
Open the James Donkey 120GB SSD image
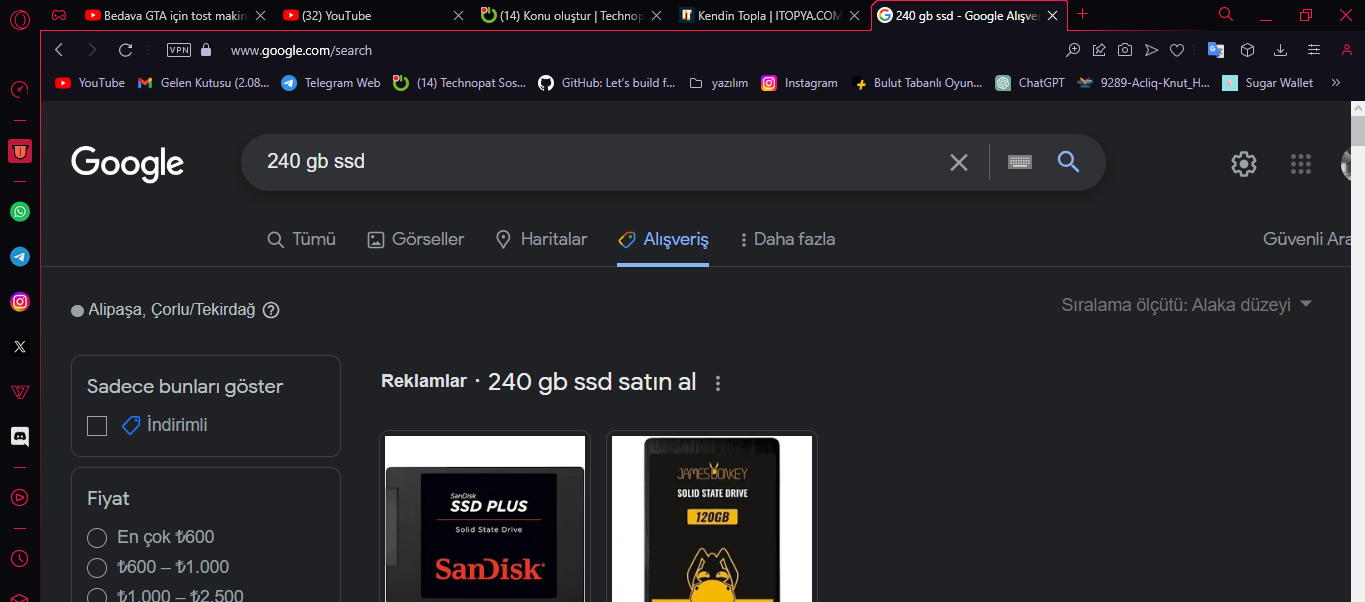[x=711, y=519]
